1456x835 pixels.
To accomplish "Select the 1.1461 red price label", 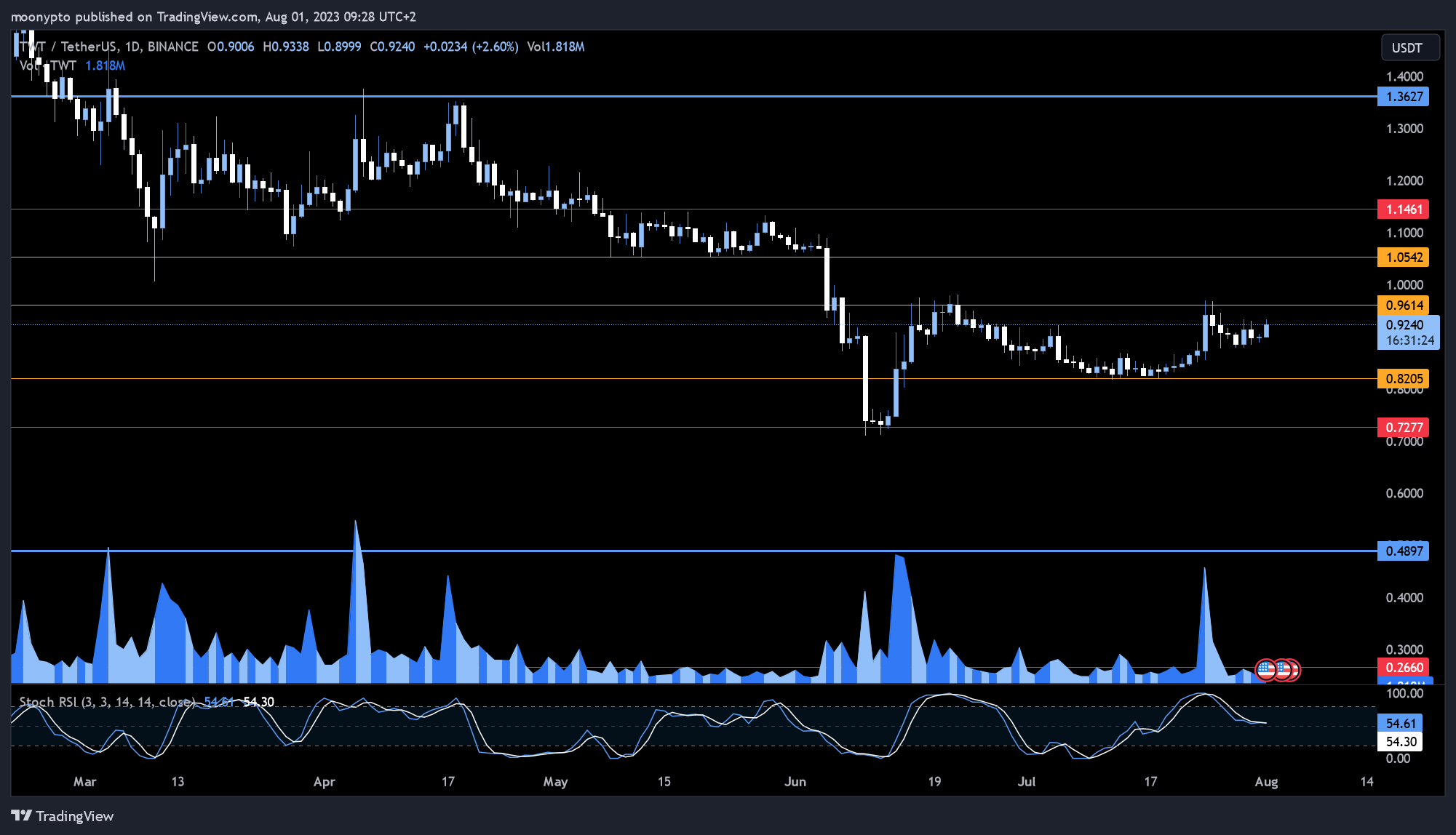I will click(x=1403, y=209).
